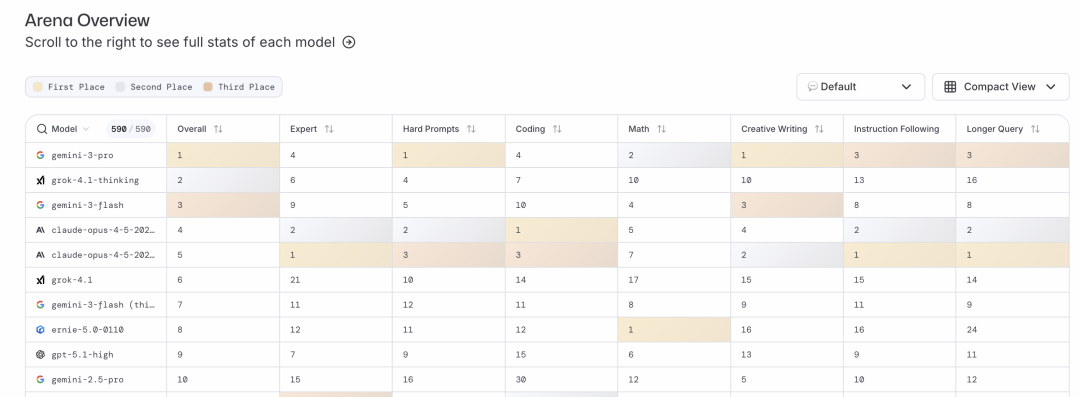Open the Compact View dropdown
This screenshot has height=397, width=1080.
(1000, 87)
